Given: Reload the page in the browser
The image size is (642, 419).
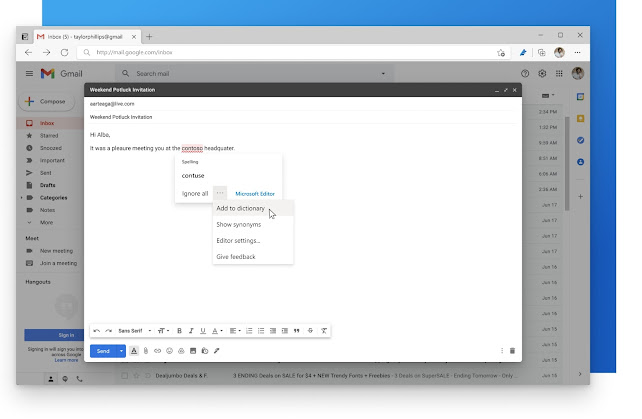Looking at the screenshot, I should click(x=64, y=52).
